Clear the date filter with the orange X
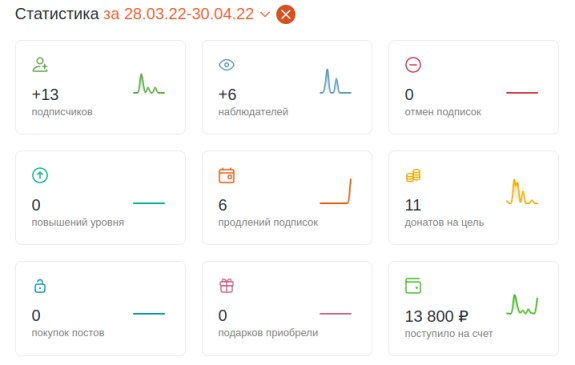 286,15
